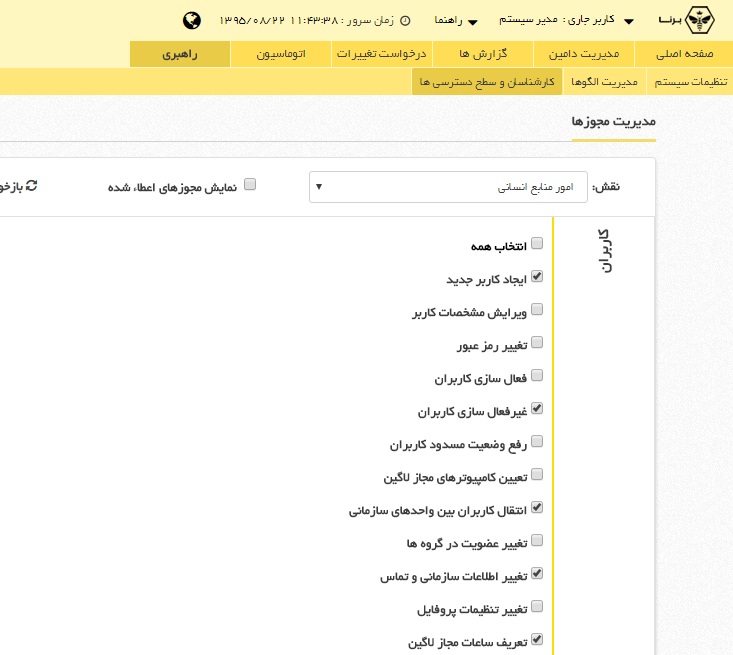Expand the کاربر جاری user menu

628,21
